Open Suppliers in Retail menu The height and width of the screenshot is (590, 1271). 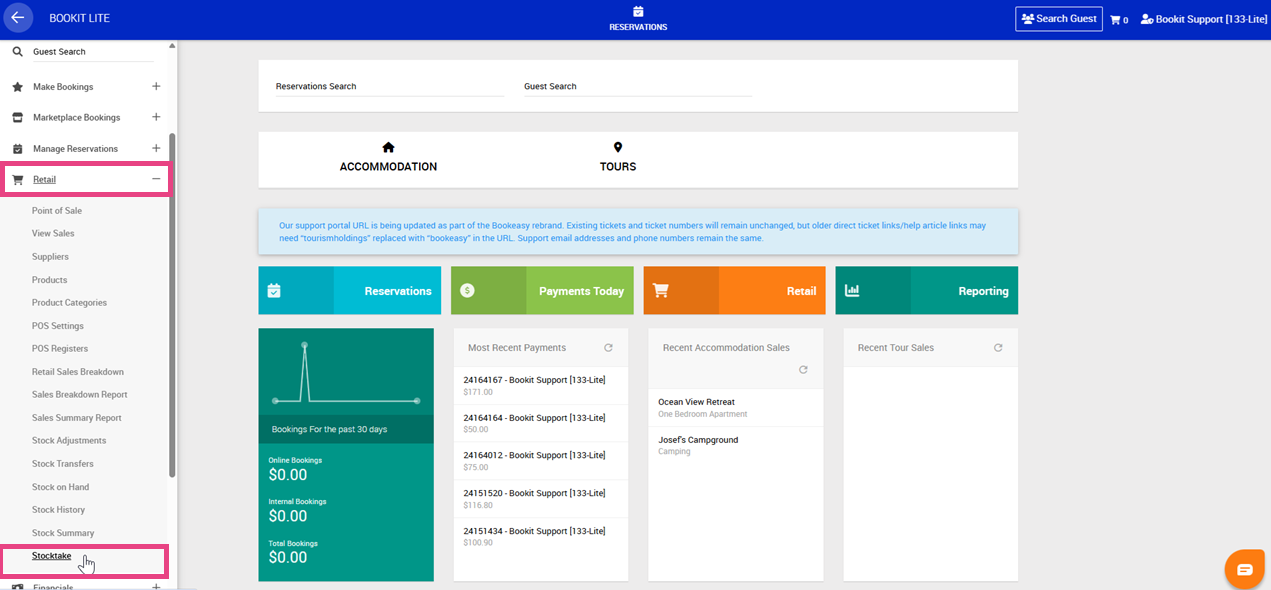(50, 257)
